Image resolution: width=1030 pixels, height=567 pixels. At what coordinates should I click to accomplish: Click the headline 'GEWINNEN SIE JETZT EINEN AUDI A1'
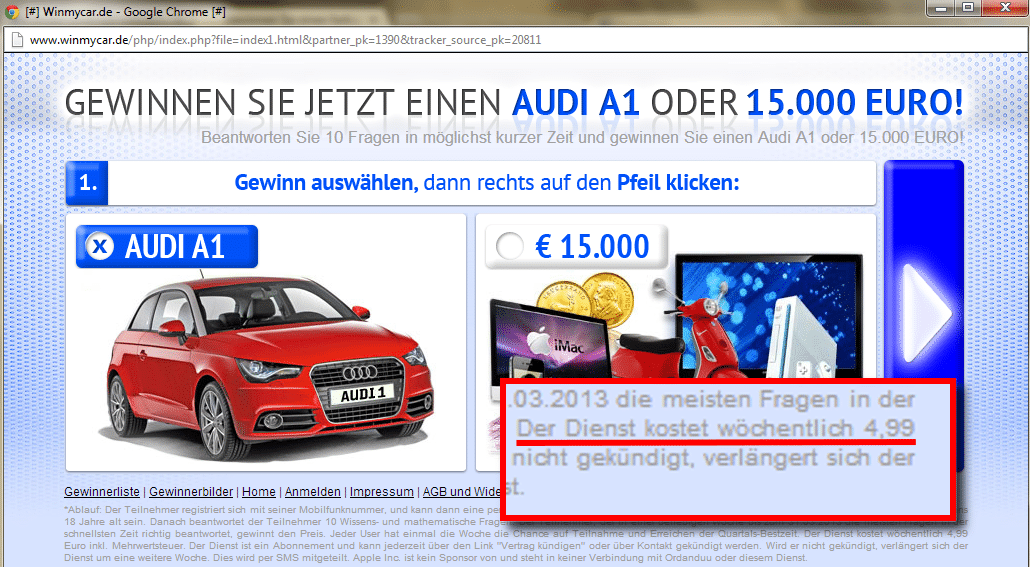tap(352, 102)
